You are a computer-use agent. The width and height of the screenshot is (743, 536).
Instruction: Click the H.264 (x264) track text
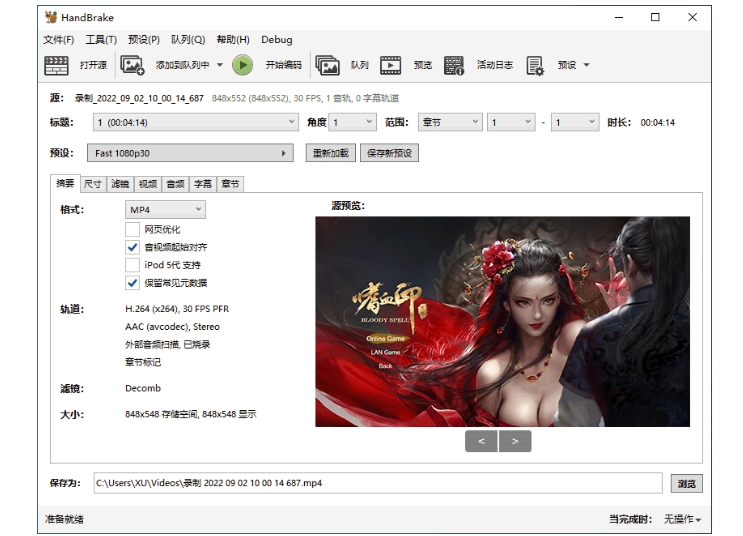[x=177, y=309]
